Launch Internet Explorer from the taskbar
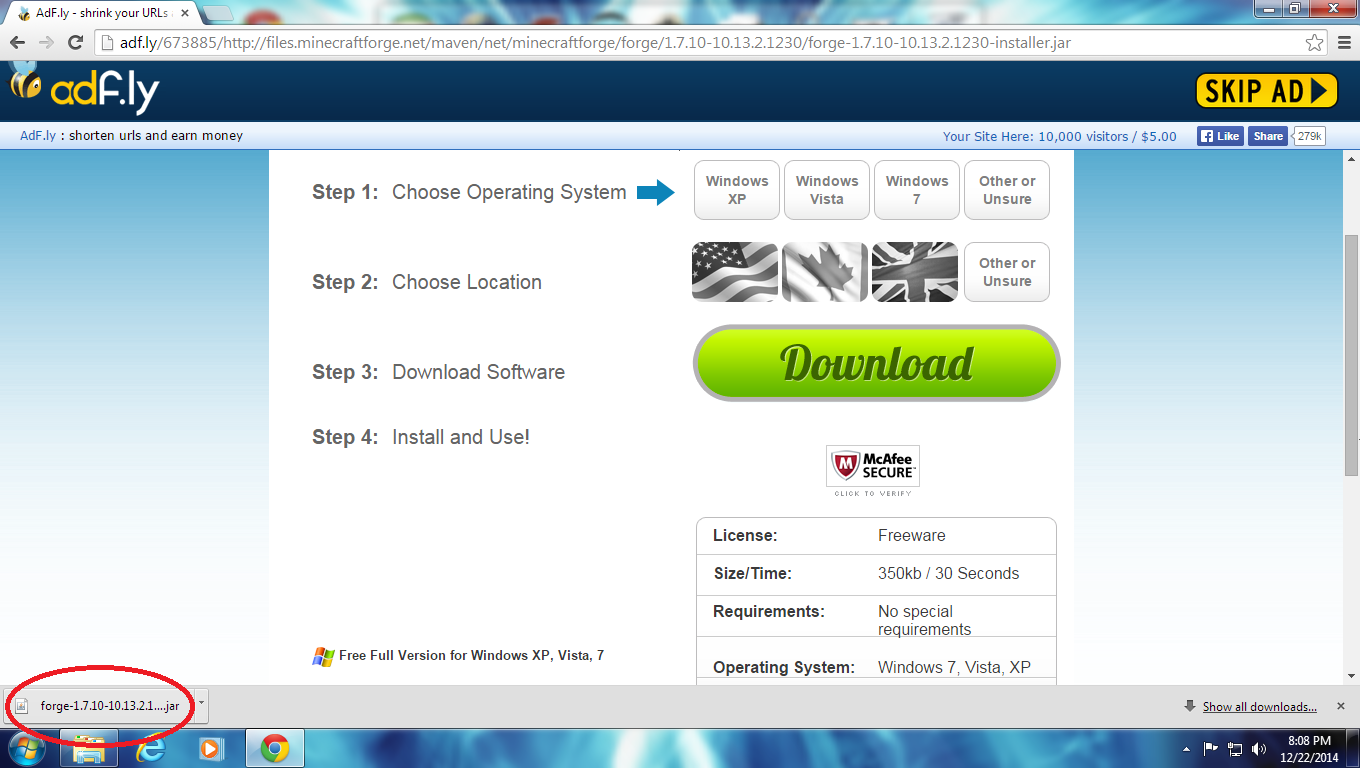Image resolution: width=1360 pixels, height=769 pixels. pos(152,748)
